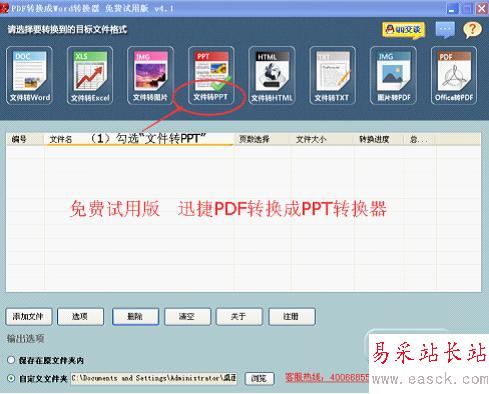Click the output folder path field
This screenshot has height=394, width=489.
[154, 378]
